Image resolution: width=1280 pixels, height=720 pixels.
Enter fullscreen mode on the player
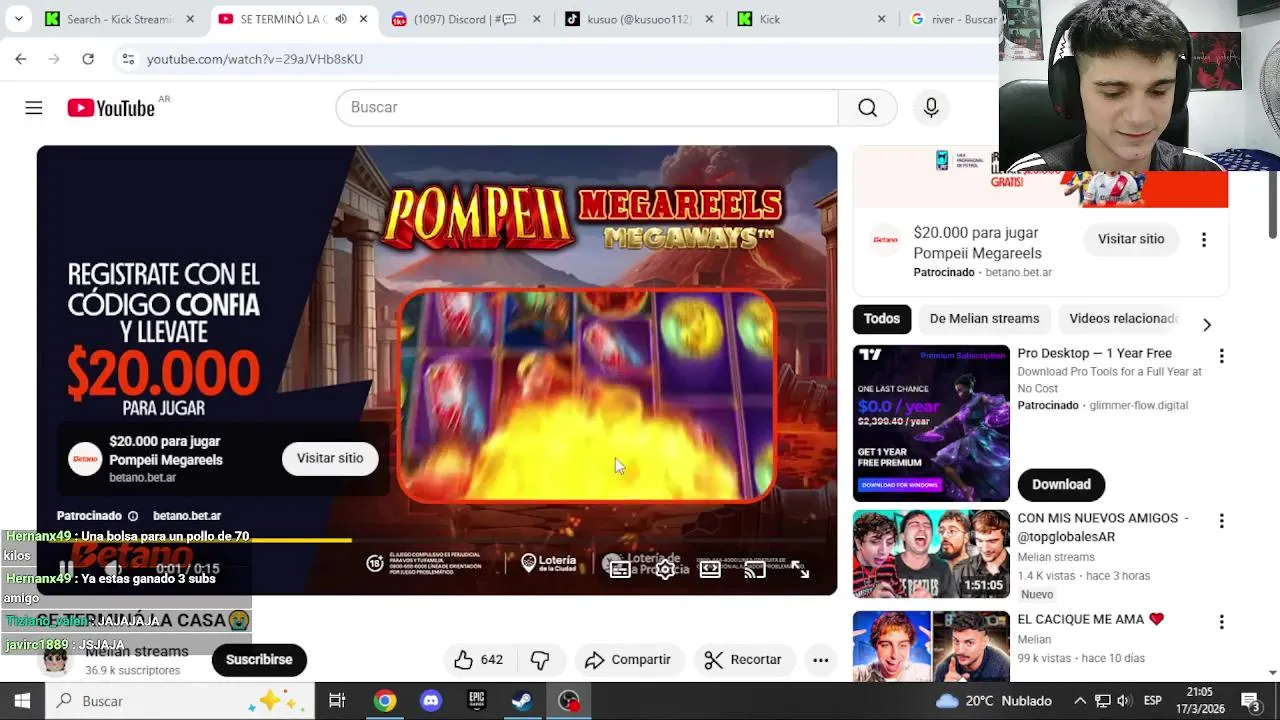pyautogui.click(x=800, y=569)
